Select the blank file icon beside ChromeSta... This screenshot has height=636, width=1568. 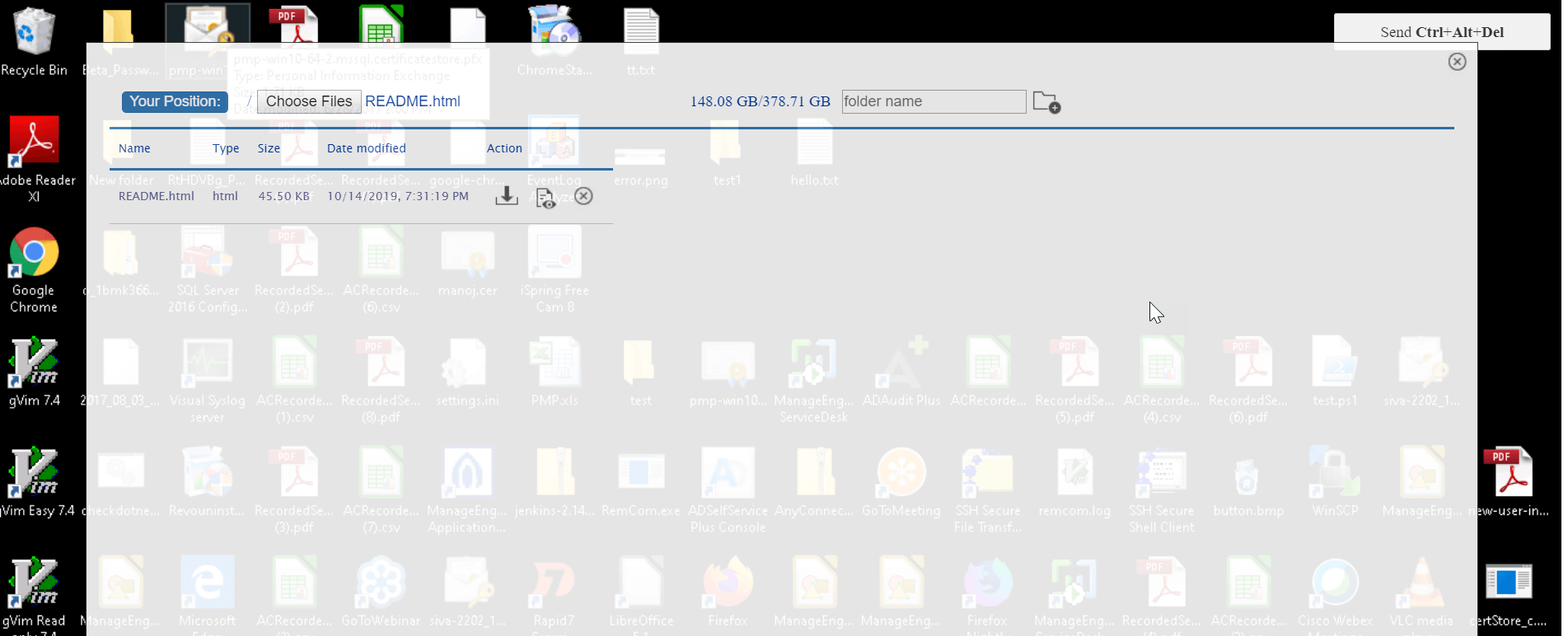pyautogui.click(x=468, y=27)
